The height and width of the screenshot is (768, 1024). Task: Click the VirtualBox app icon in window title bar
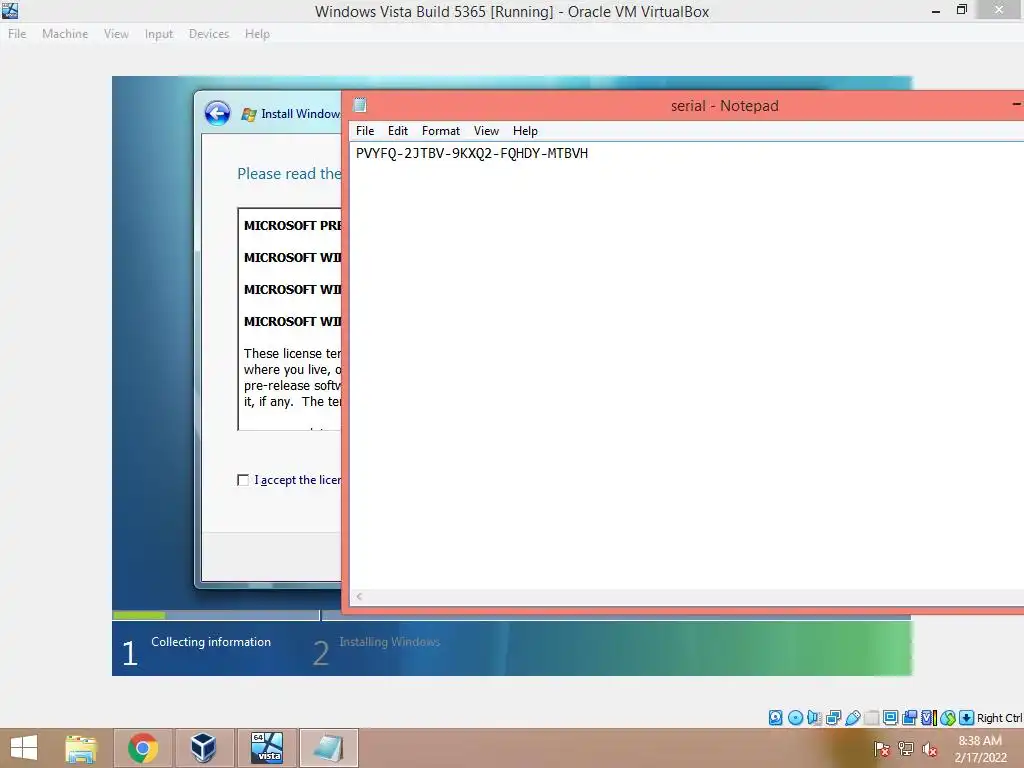point(10,10)
